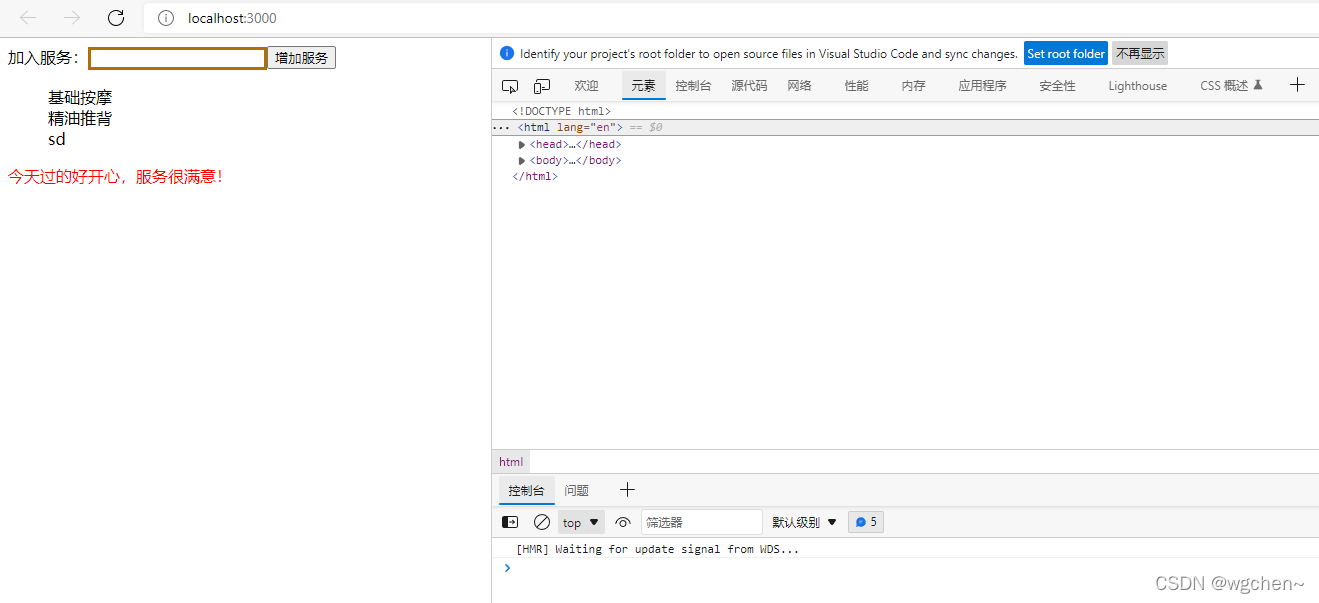Image resolution: width=1319 pixels, height=603 pixels.
Task: Click the browser back arrow
Action: pyautogui.click(x=29, y=18)
